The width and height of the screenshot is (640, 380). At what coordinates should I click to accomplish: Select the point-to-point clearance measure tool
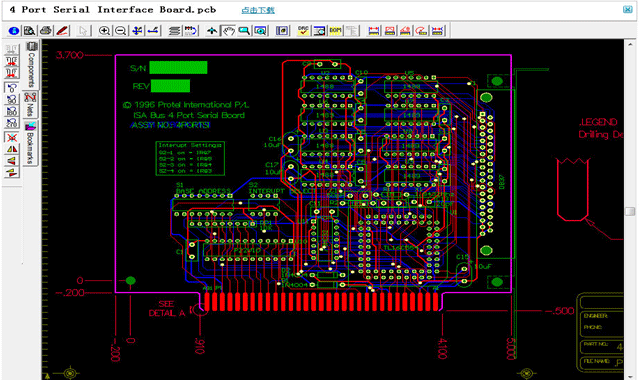pyautogui.click(x=437, y=31)
